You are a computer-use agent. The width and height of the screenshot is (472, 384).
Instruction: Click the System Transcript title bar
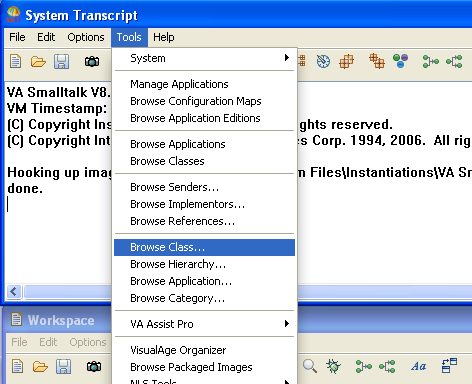pos(236,15)
